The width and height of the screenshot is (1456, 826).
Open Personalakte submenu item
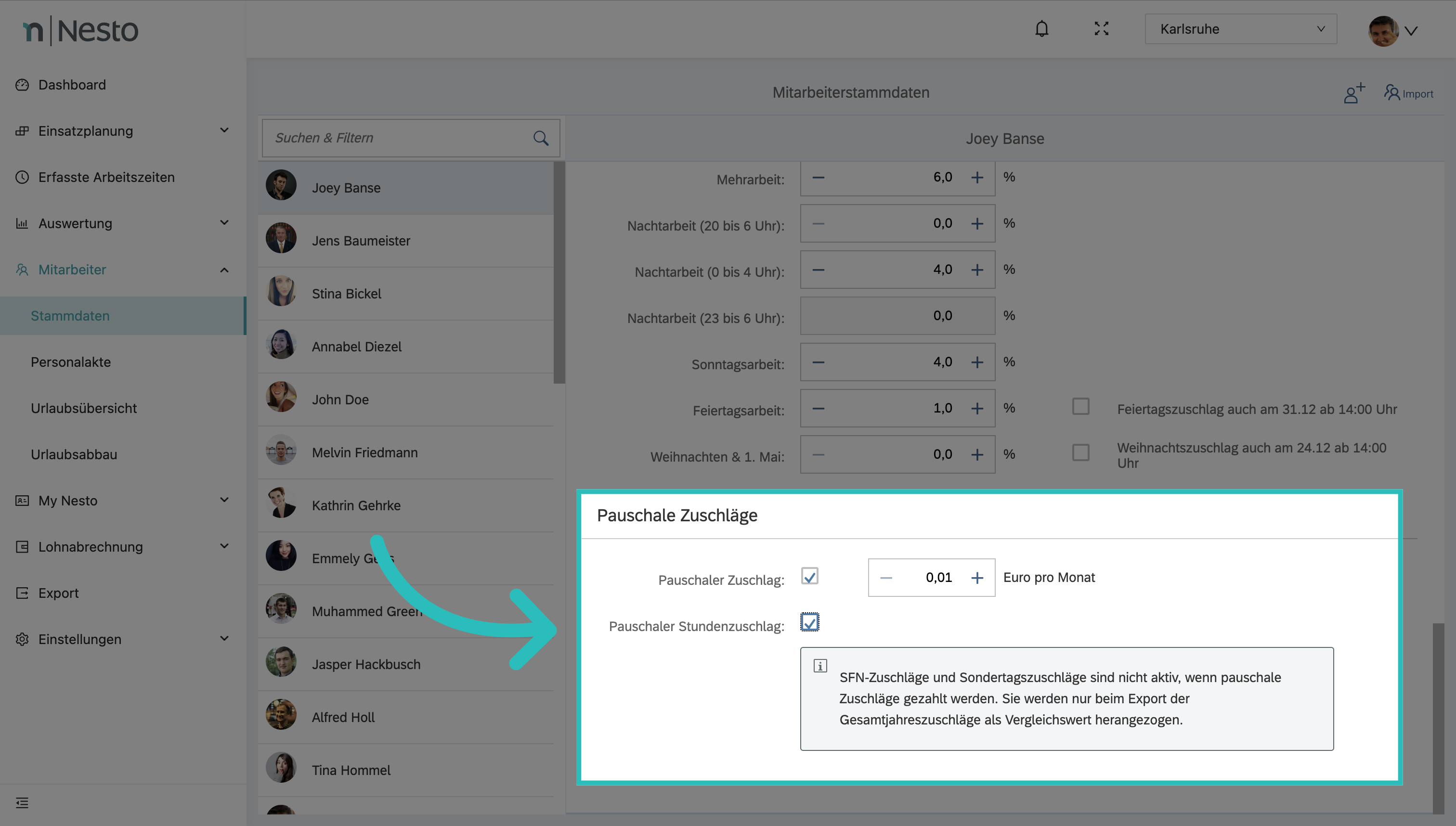(x=71, y=362)
